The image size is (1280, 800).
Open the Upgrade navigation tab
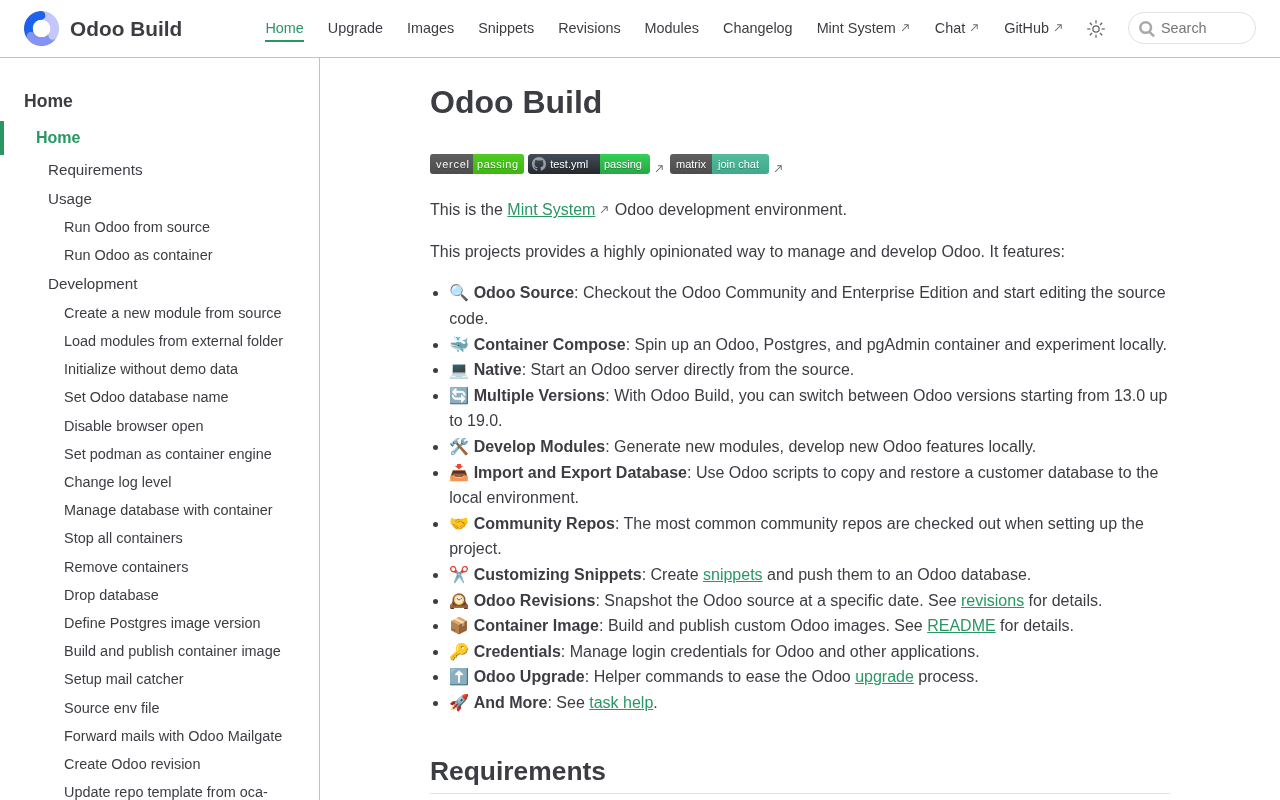coord(355,28)
